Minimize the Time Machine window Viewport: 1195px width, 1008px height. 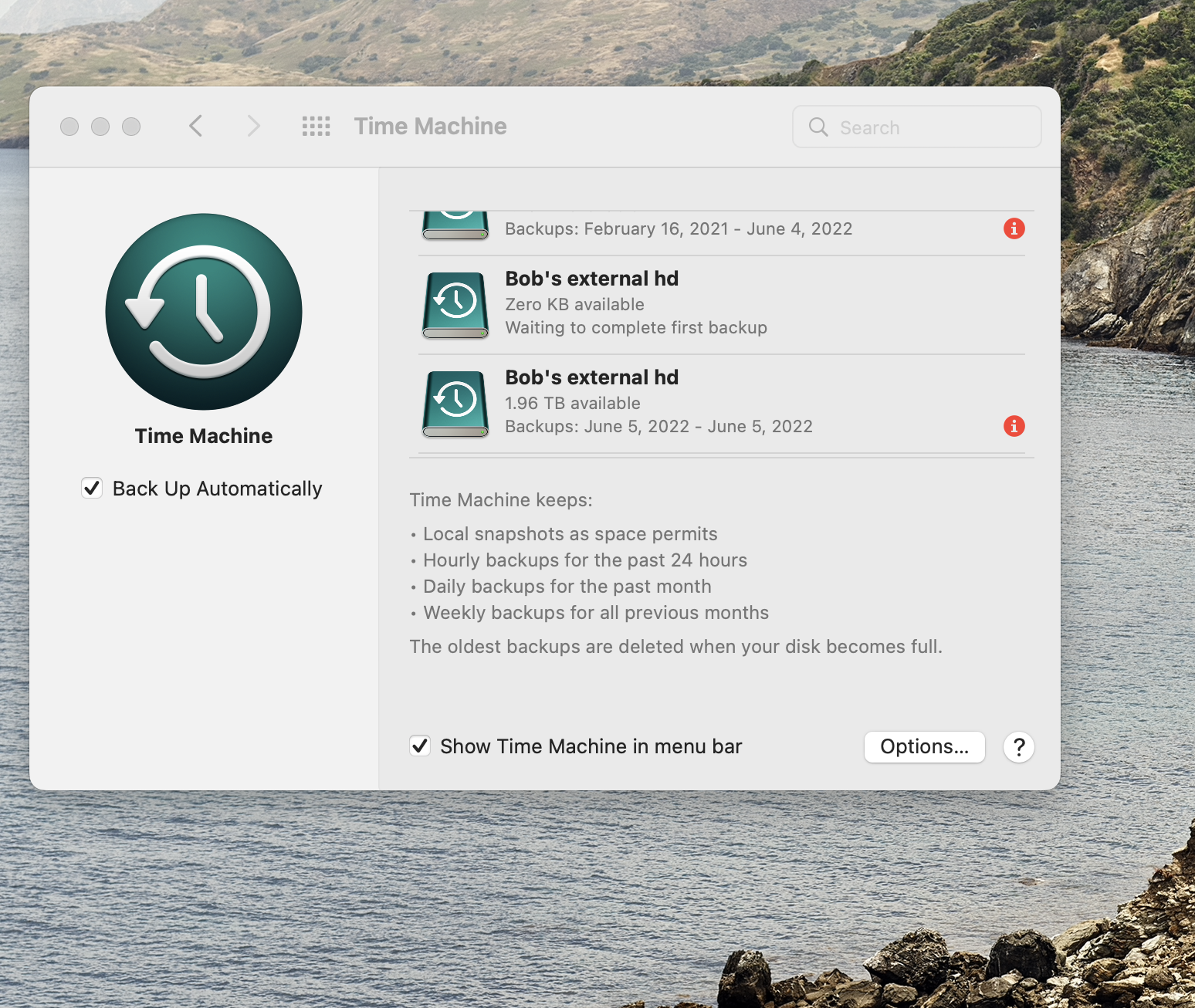pos(100,127)
